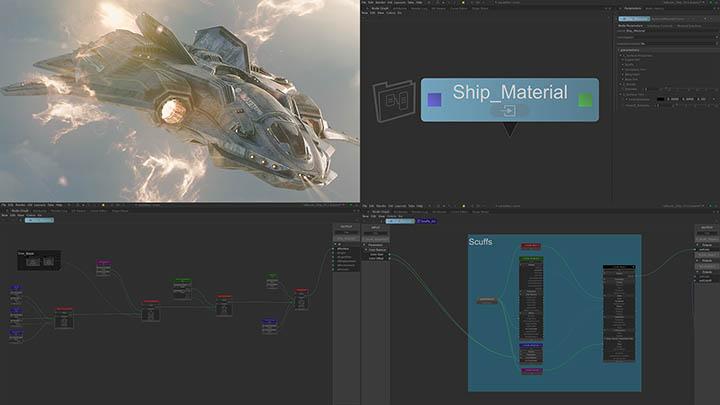Click the Scuffs backdrop title

pos(481,242)
